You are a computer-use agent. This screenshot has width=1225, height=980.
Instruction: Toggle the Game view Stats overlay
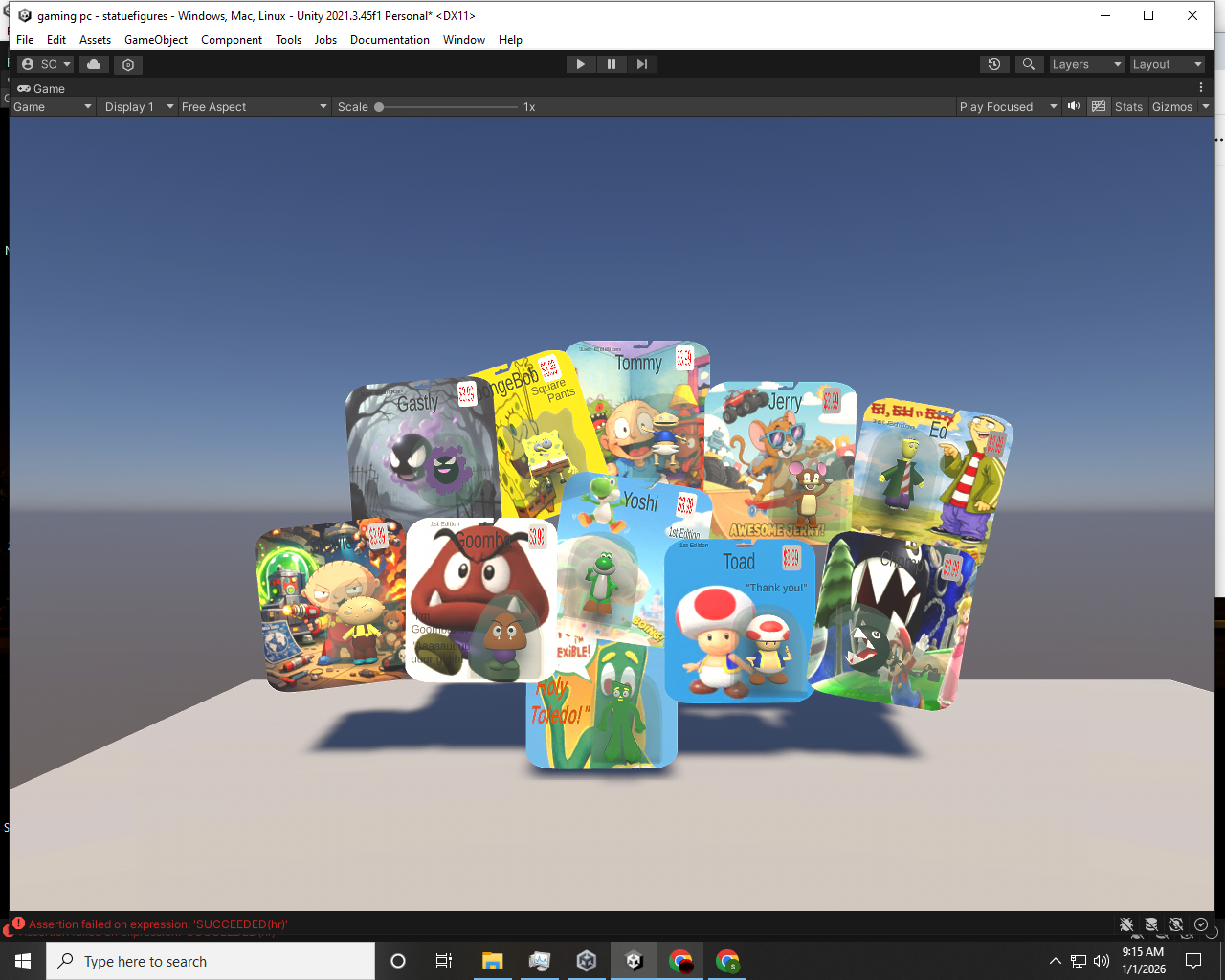[1128, 106]
